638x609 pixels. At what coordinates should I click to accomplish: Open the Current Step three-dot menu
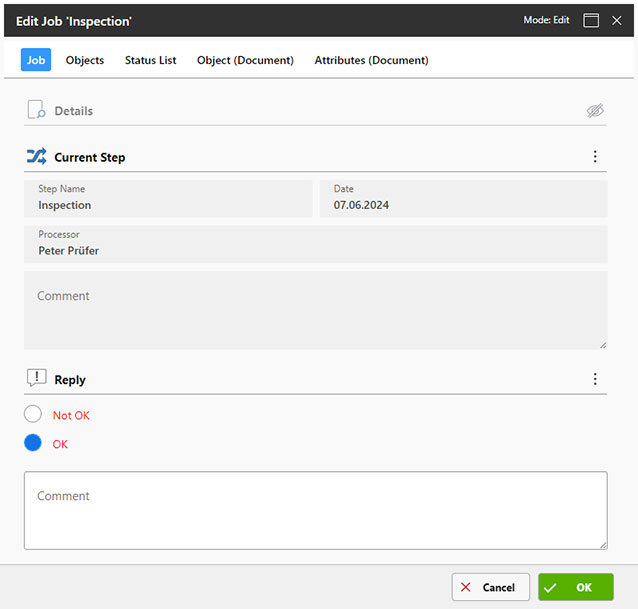[595, 157]
